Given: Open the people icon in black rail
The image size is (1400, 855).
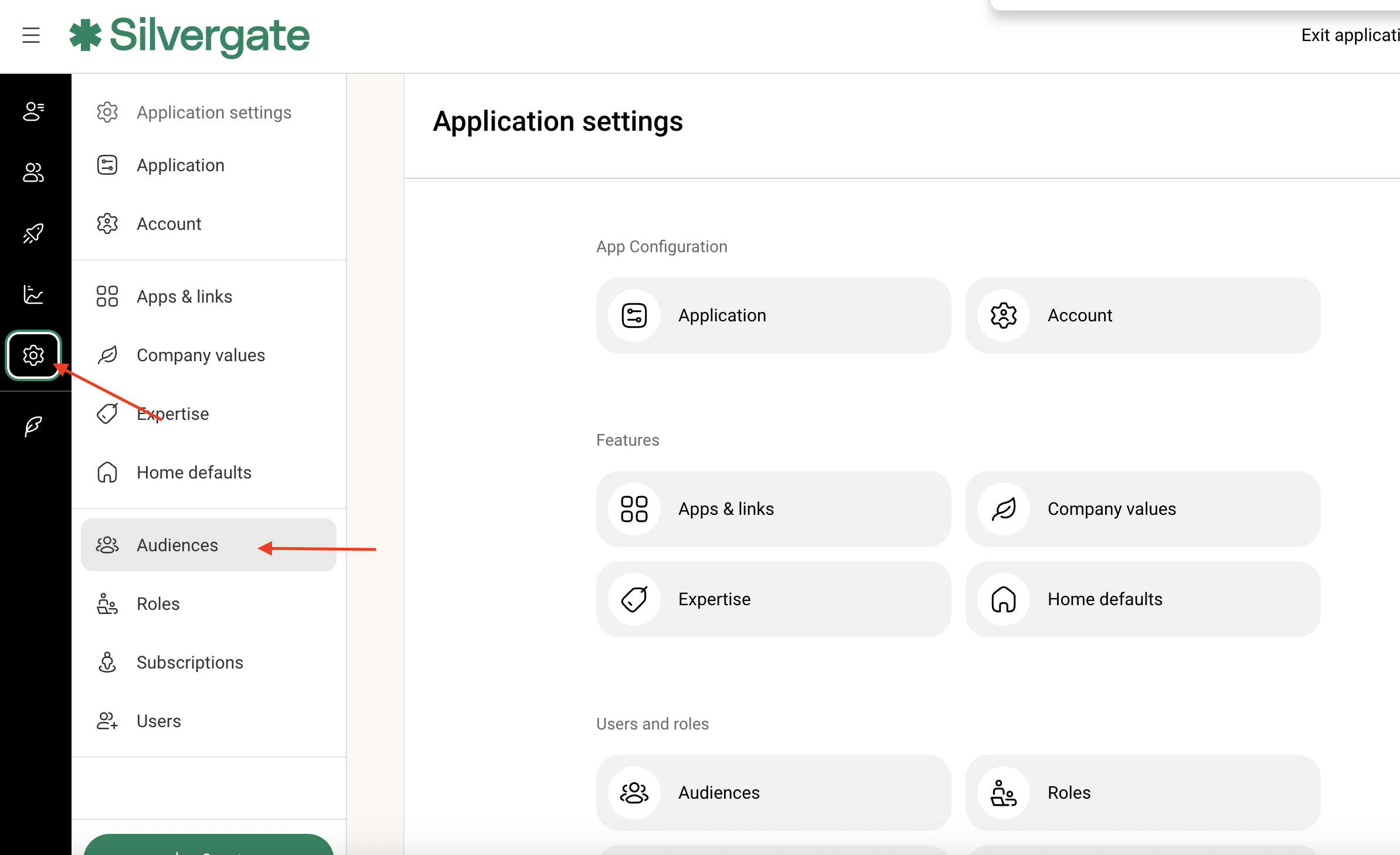Looking at the screenshot, I should (x=33, y=172).
